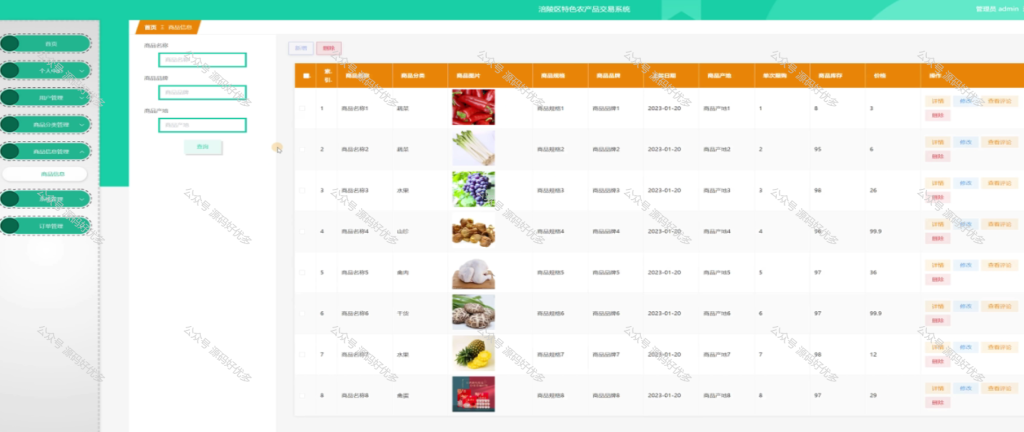Image resolution: width=1024 pixels, height=432 pixels.
Task: Toggle the select-all checkbox in table header
Action: point(305,76)
